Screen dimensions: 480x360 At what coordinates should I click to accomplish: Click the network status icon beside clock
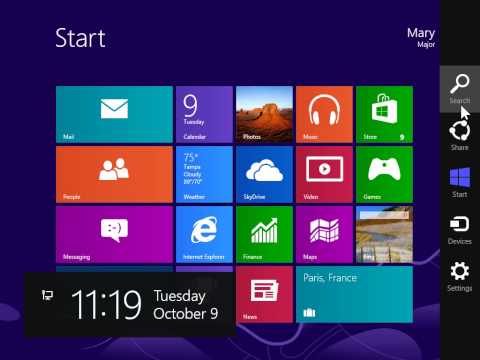click(x=47, y=295)
